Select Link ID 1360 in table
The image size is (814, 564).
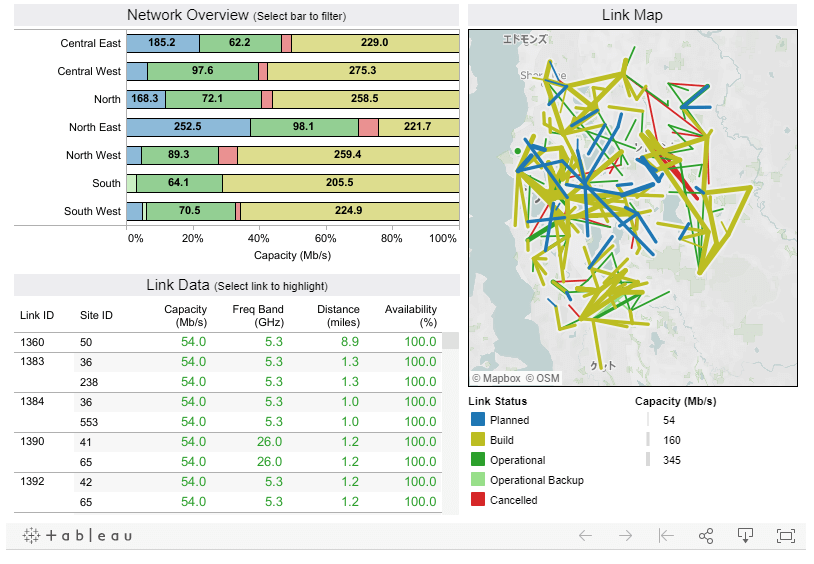click(x=32, y=342)
